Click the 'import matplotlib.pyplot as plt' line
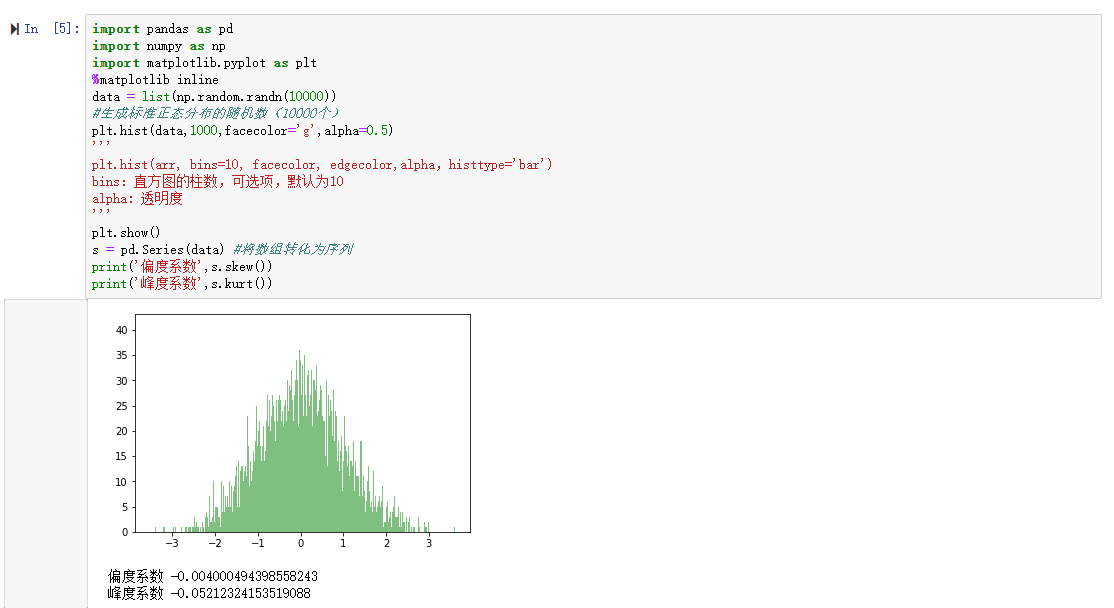Viewport: 1114px width, 608px height. (x=204, y=63)
